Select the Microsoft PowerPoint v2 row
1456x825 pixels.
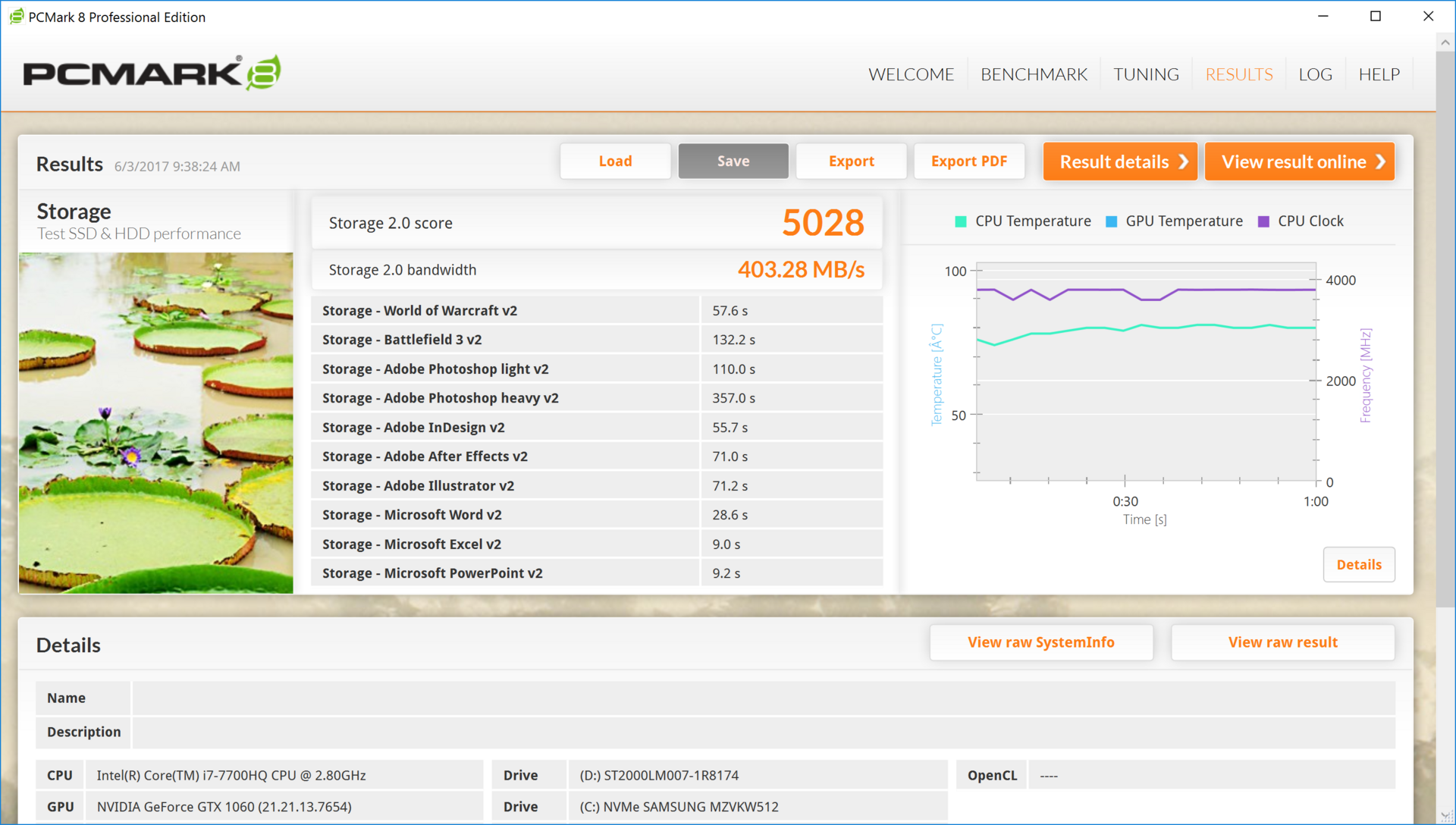597,573
